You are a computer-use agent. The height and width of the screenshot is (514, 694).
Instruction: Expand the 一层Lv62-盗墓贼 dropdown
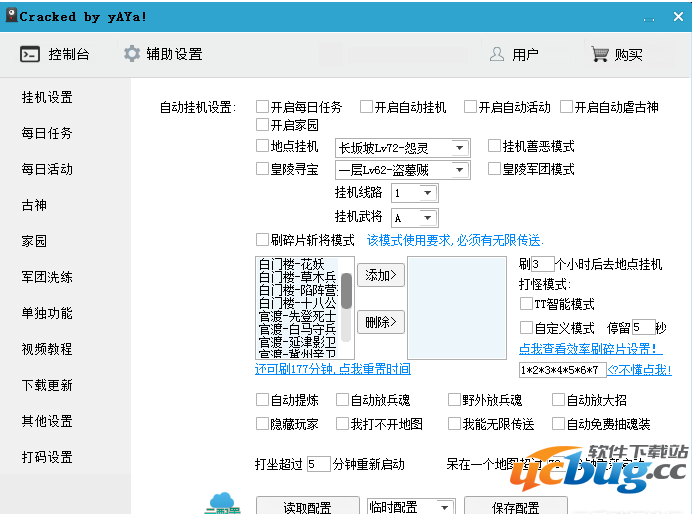point(460,170)
